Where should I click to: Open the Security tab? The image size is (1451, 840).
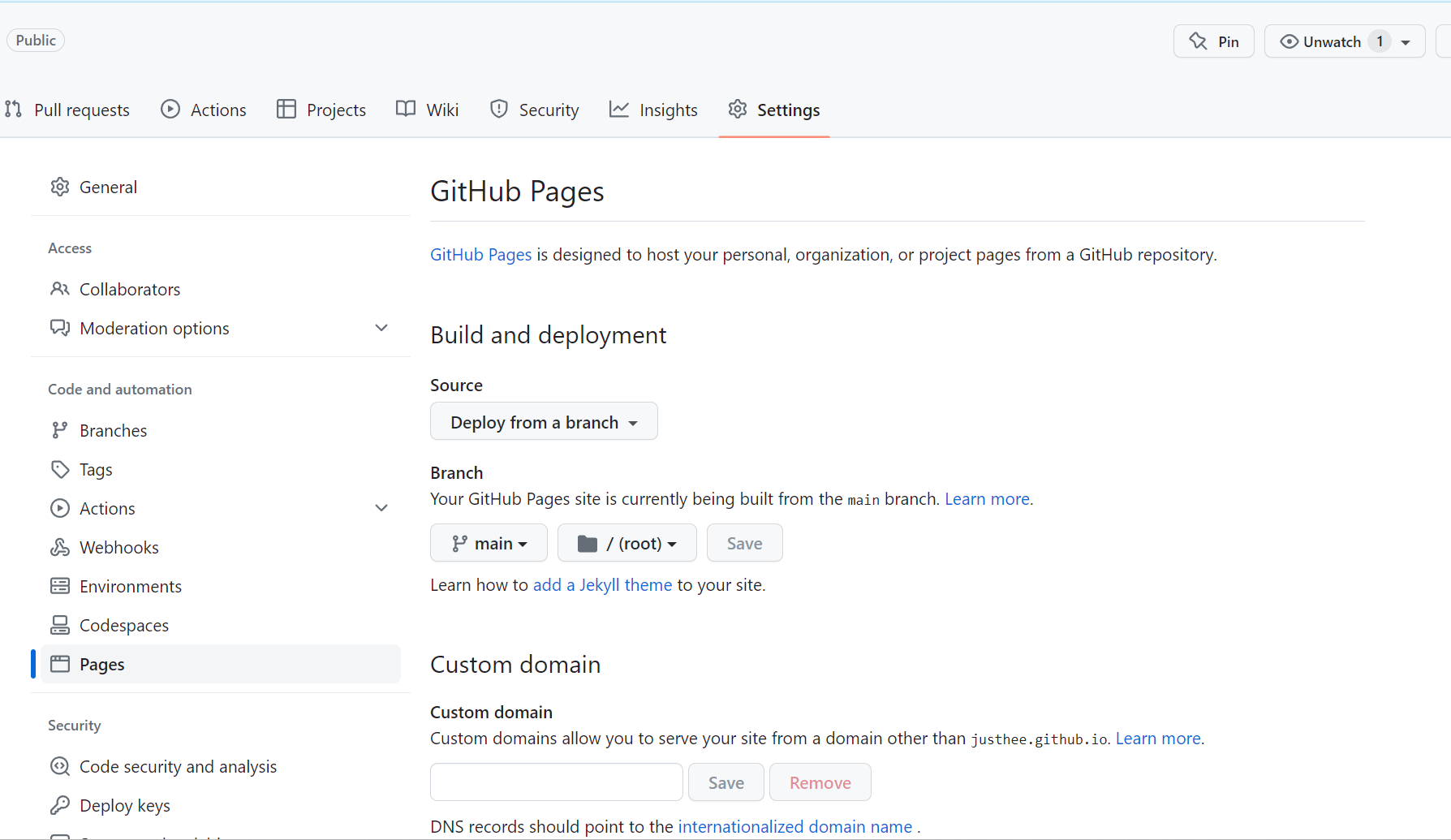(x=535, y=110)
